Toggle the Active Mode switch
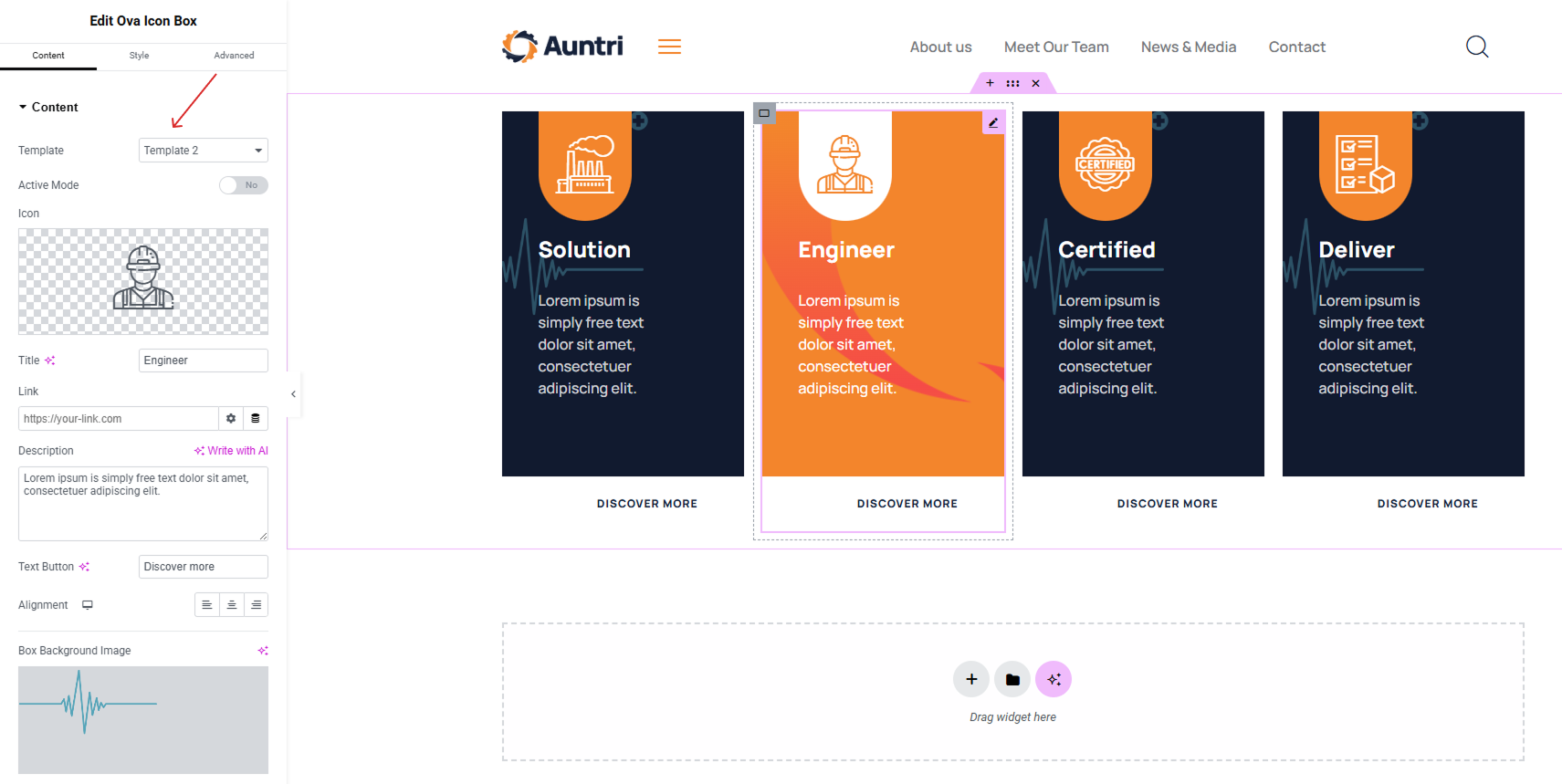 click(x=243, y=185)
